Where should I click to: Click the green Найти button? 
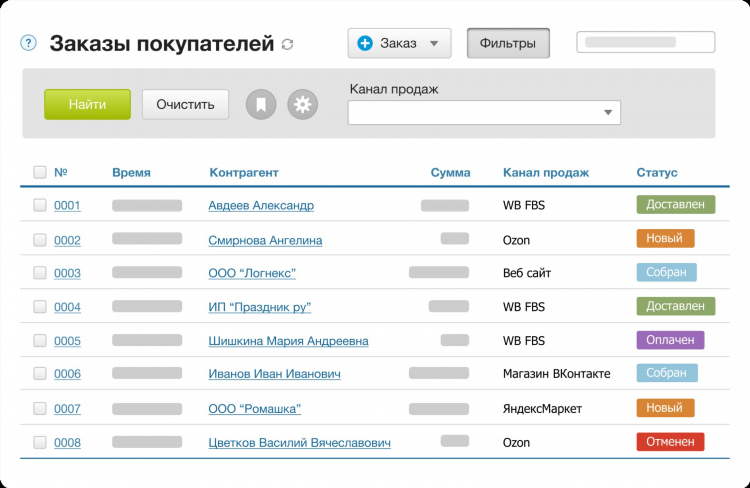(x=88, y=104)
